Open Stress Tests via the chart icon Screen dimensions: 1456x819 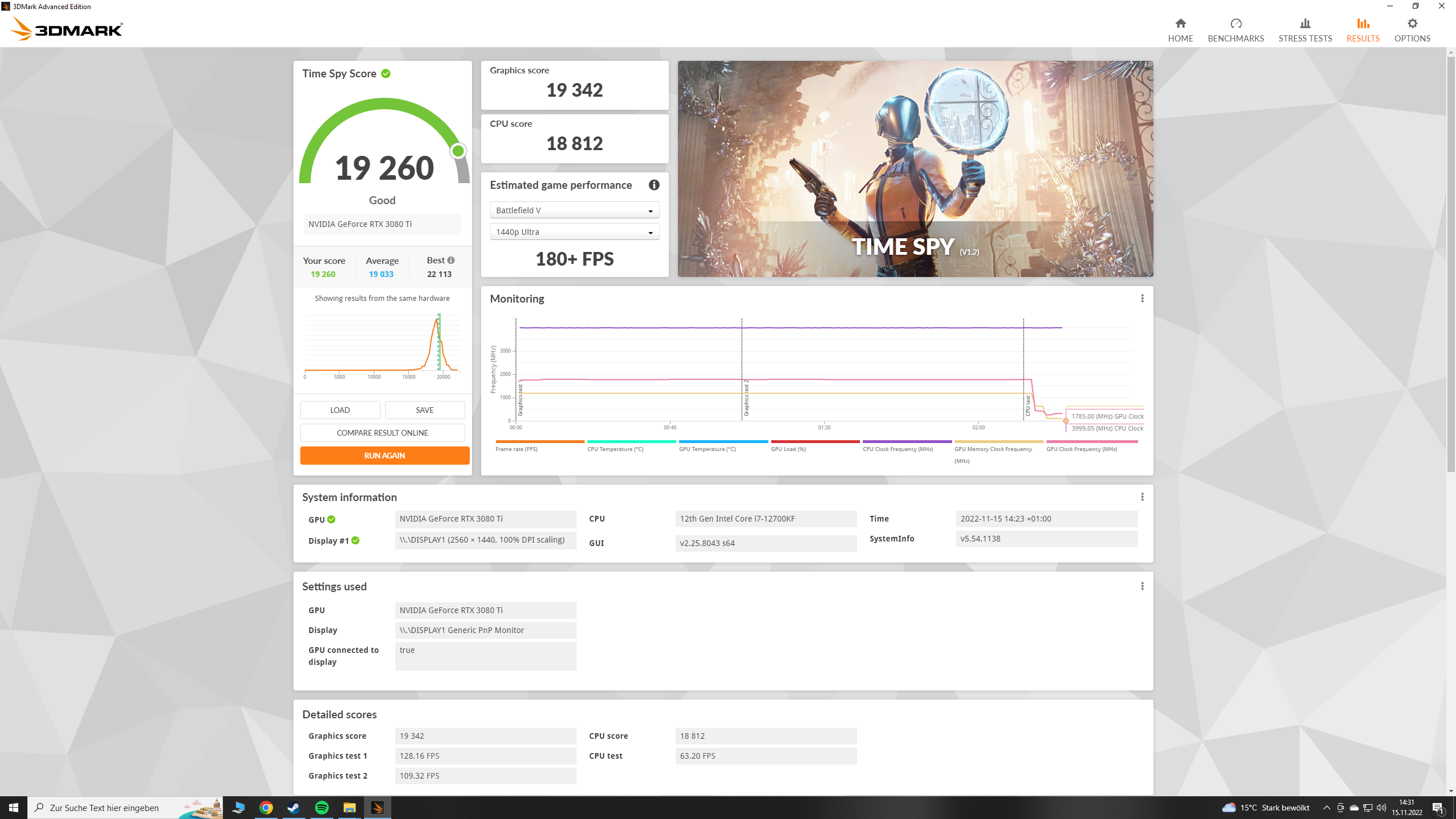(1305, 24)
